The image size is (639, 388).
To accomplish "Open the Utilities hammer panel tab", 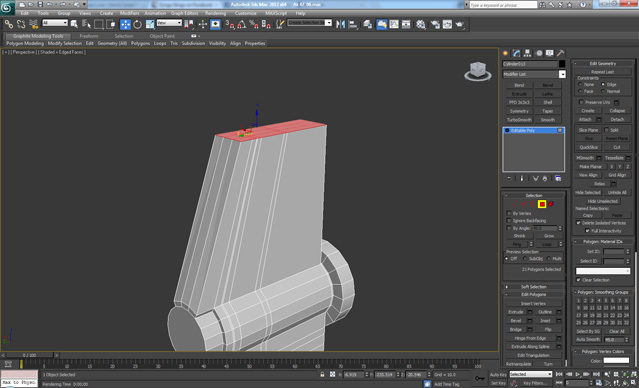I will (x=561, y=53).
